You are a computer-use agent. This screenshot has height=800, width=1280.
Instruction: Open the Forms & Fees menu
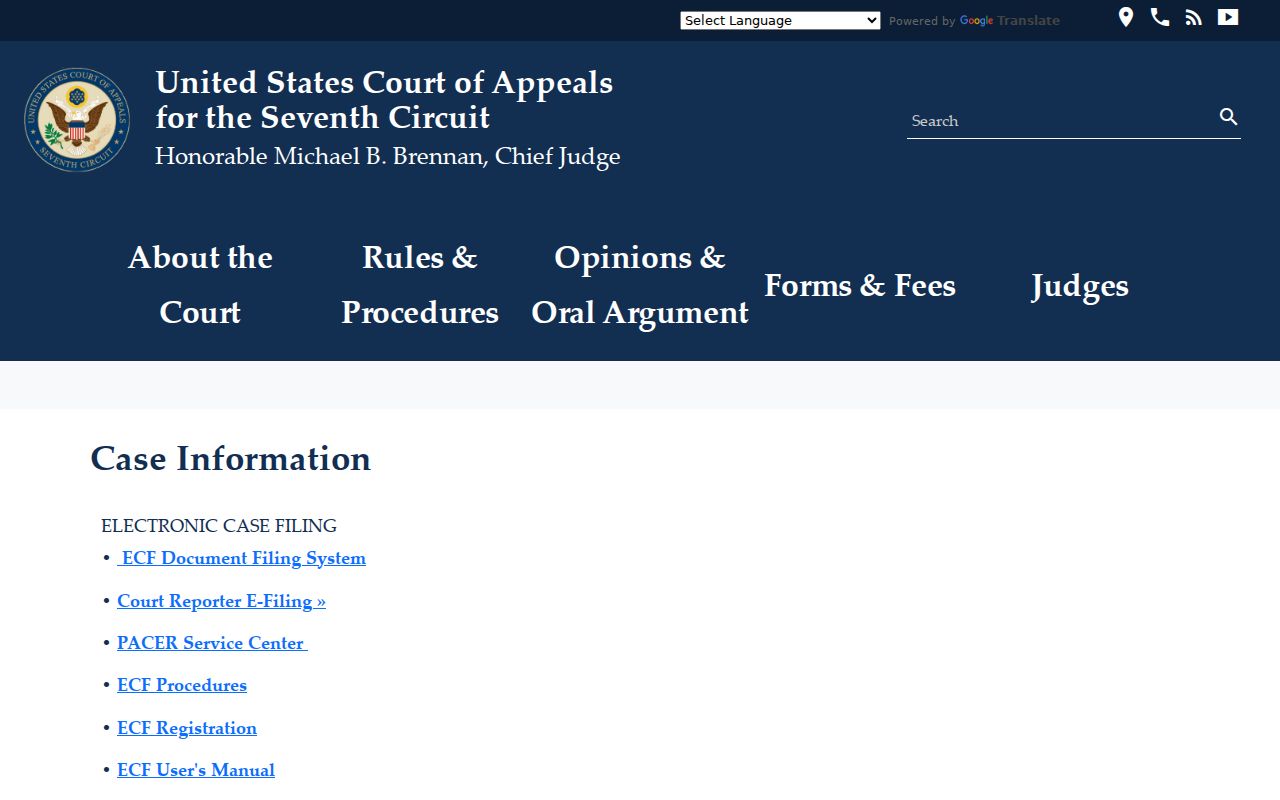point(860,285)
